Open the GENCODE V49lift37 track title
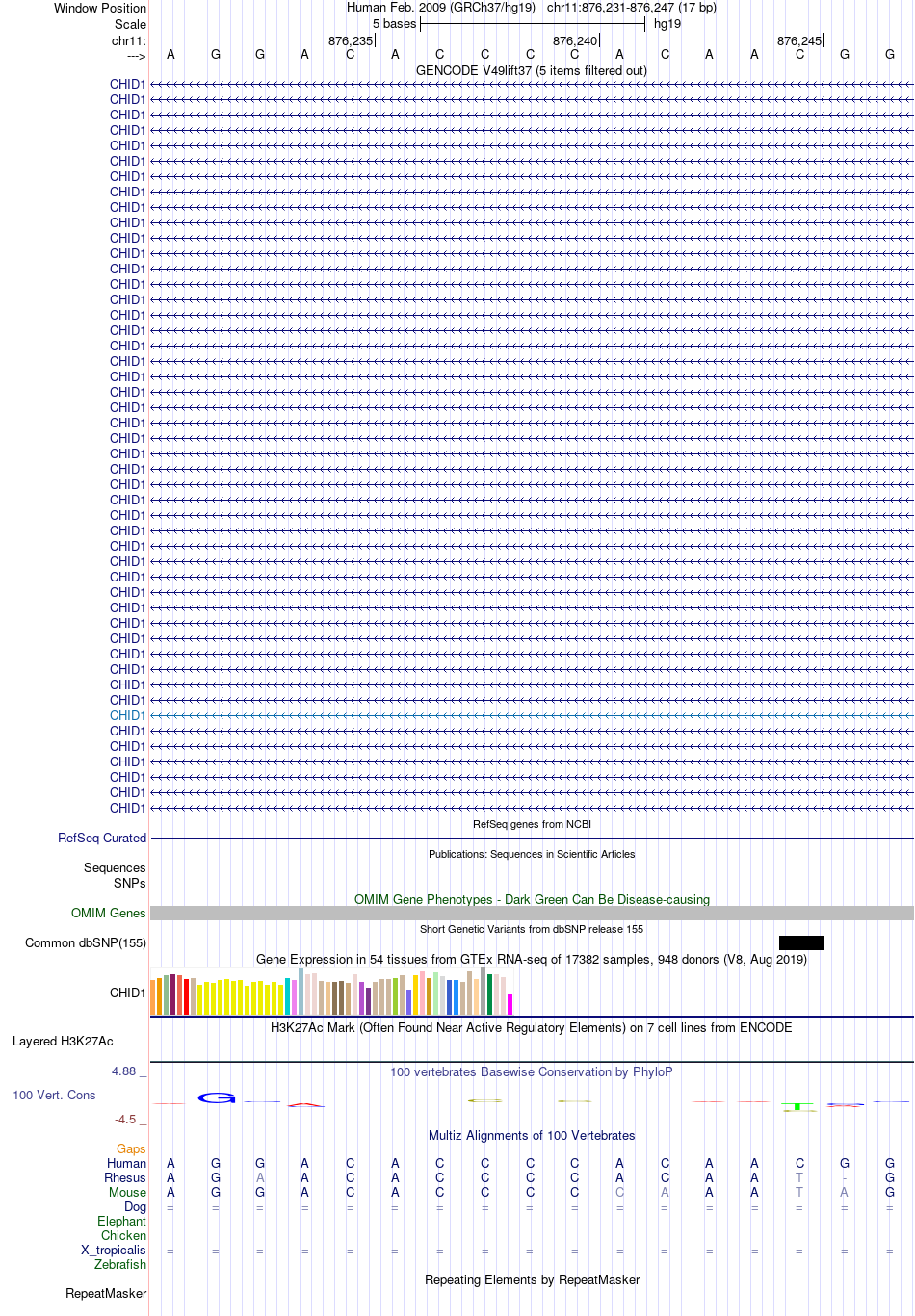The height and width of the screenshot is (1316, 915). [532, 70]
